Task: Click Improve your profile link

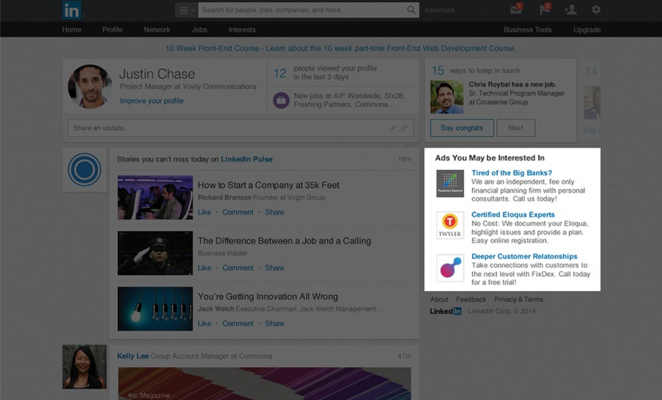Action: click(x=151, y=101)
